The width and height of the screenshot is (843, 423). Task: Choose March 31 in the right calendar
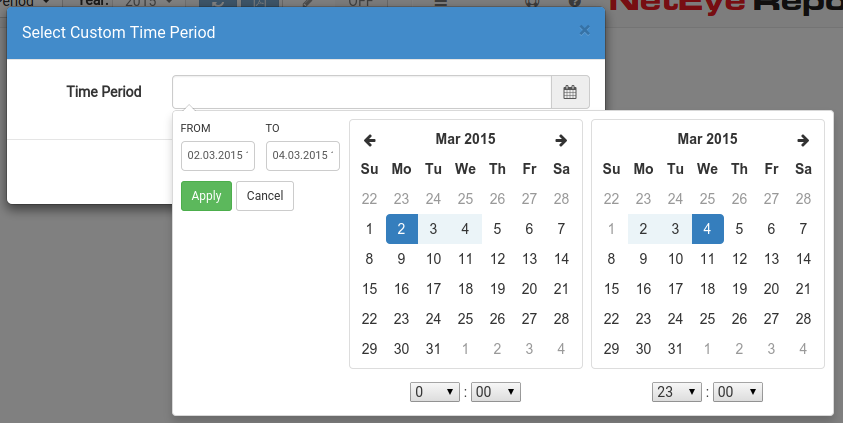(675, 349)
